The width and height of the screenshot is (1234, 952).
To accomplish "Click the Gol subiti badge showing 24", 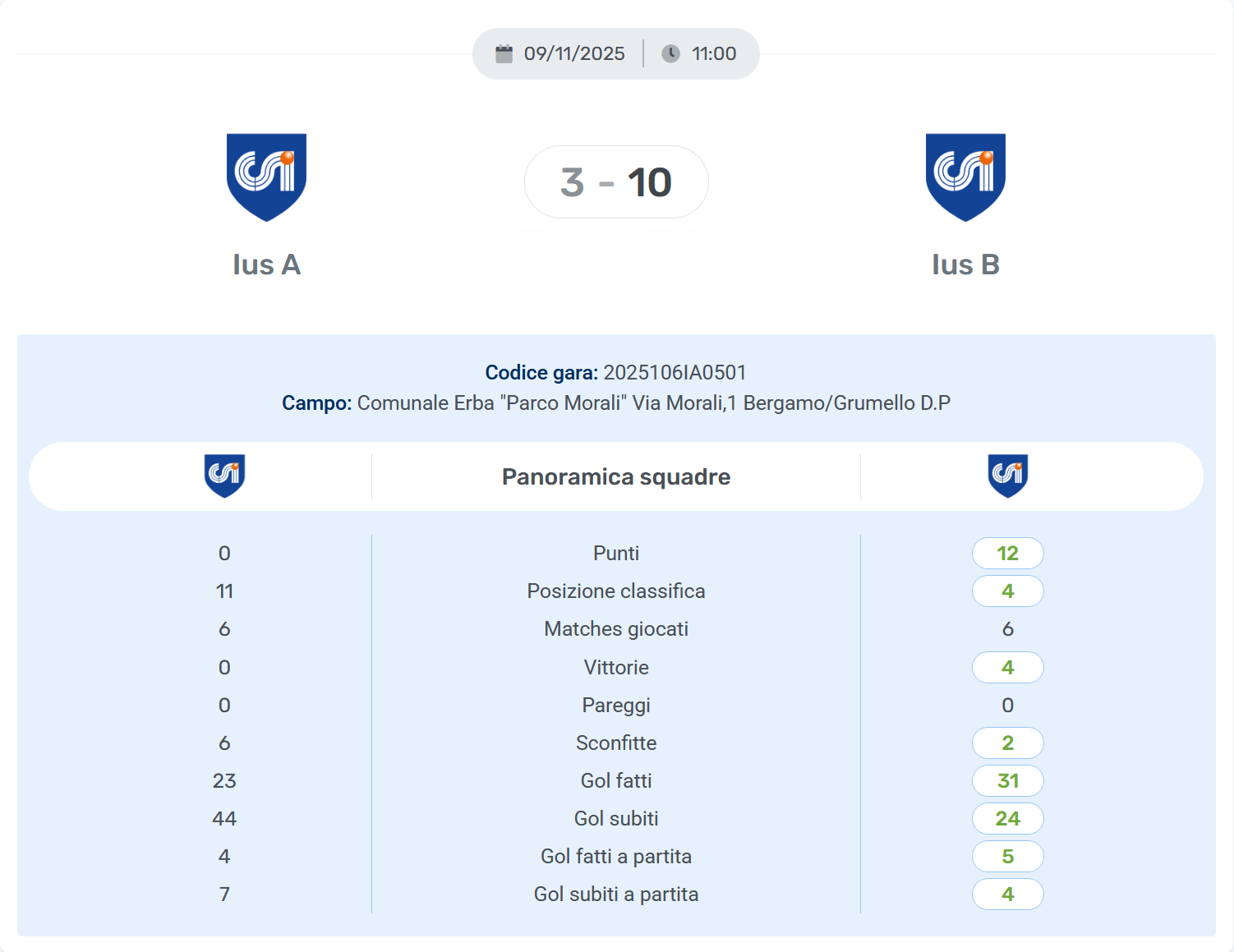I will point(1008,818).
